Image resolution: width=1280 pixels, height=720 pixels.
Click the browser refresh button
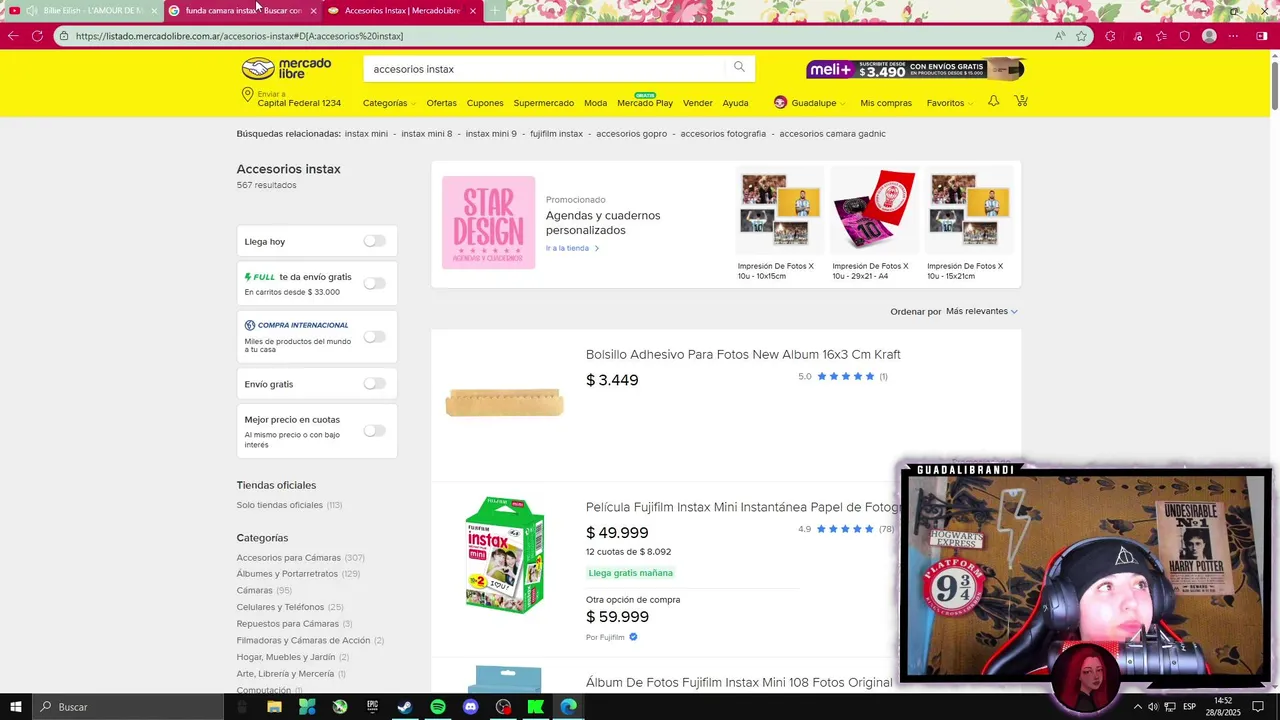[37, 36]
